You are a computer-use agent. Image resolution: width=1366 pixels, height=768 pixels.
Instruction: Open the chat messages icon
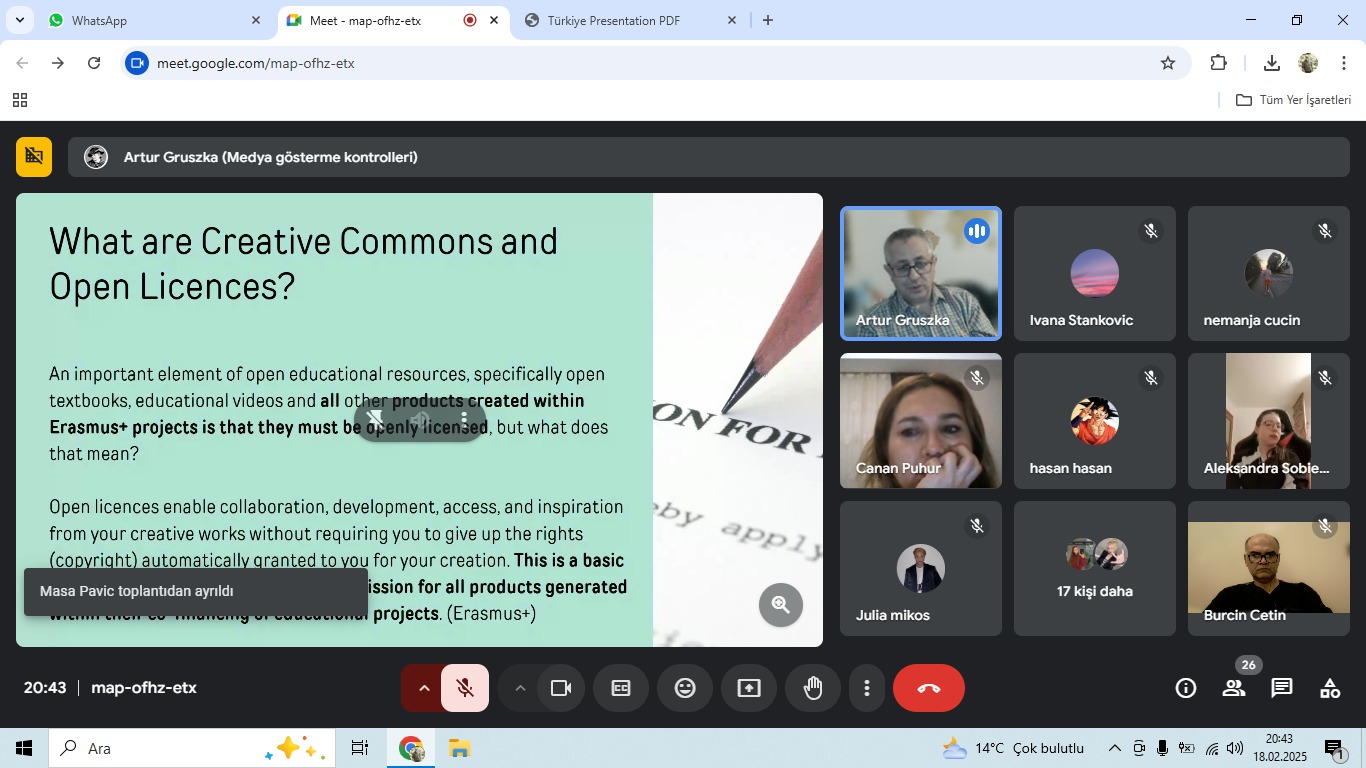point(1281,688)
